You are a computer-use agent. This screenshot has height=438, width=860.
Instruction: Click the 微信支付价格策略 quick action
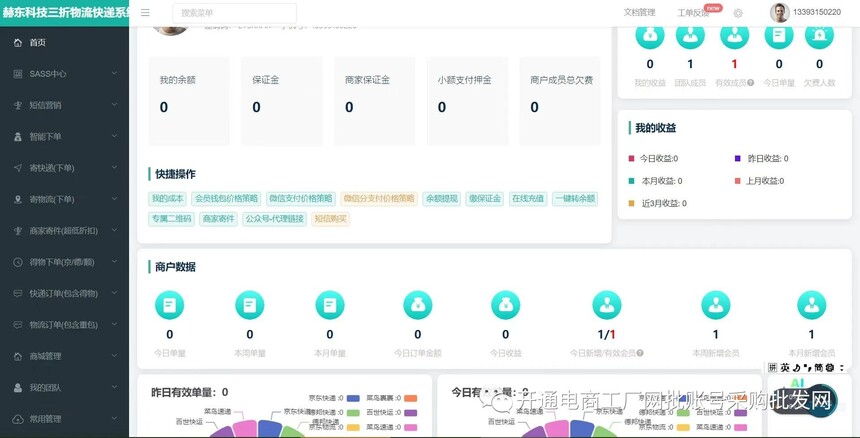click(301, 198)
